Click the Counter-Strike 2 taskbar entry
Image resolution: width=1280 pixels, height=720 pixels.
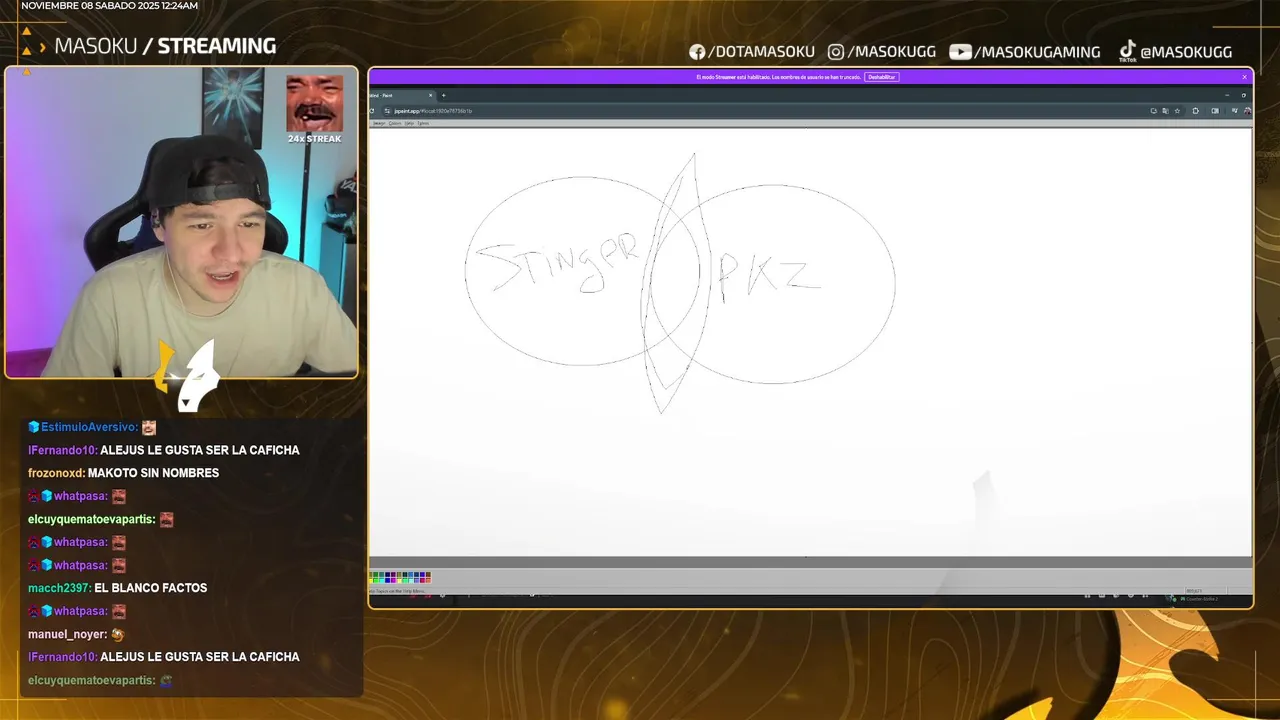point(1198,599)
